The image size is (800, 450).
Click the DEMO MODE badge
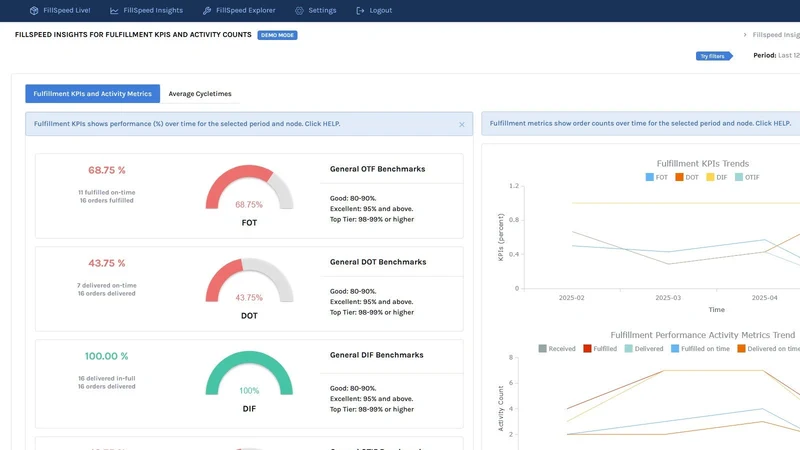click(277, 35)
